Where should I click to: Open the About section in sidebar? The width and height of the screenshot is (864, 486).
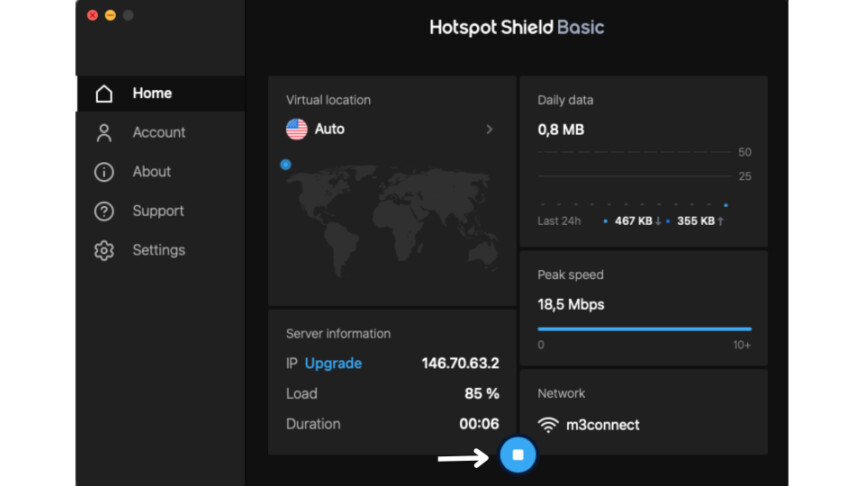coord(160,171)
